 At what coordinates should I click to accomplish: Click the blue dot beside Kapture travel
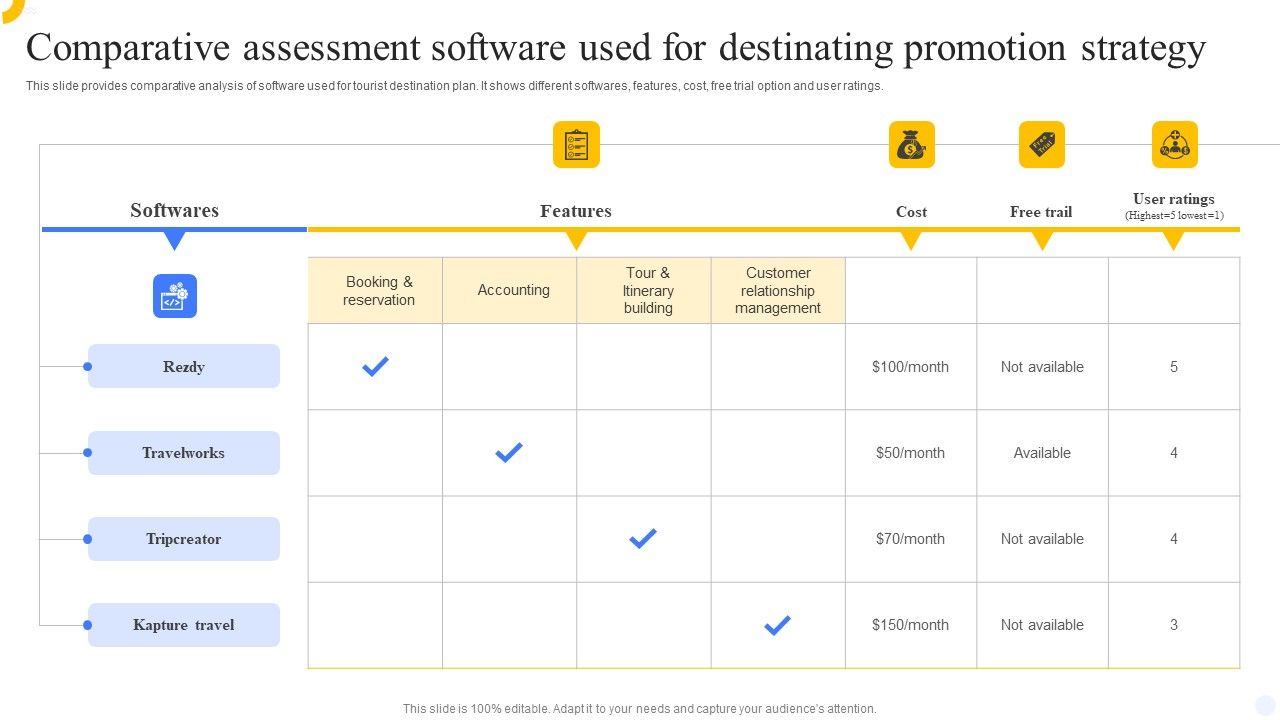[x=88, y=625]
